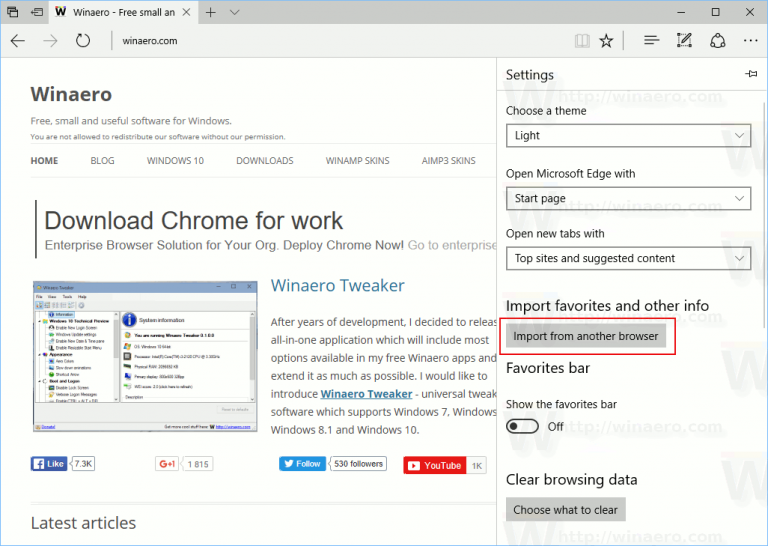Viewport: 768px width, 546px height.
Task: Close the Winaero tab
Action: (187, 12)
